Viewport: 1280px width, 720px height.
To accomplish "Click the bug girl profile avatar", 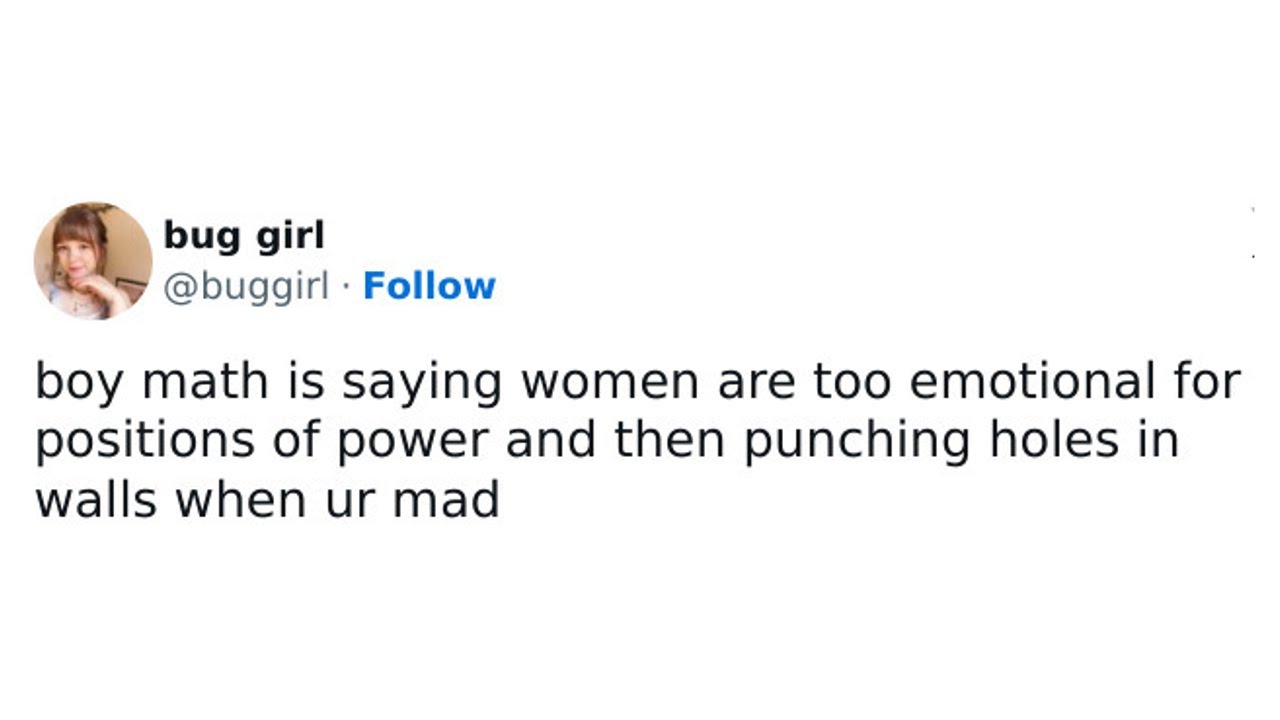I will [x=93, y=261].
